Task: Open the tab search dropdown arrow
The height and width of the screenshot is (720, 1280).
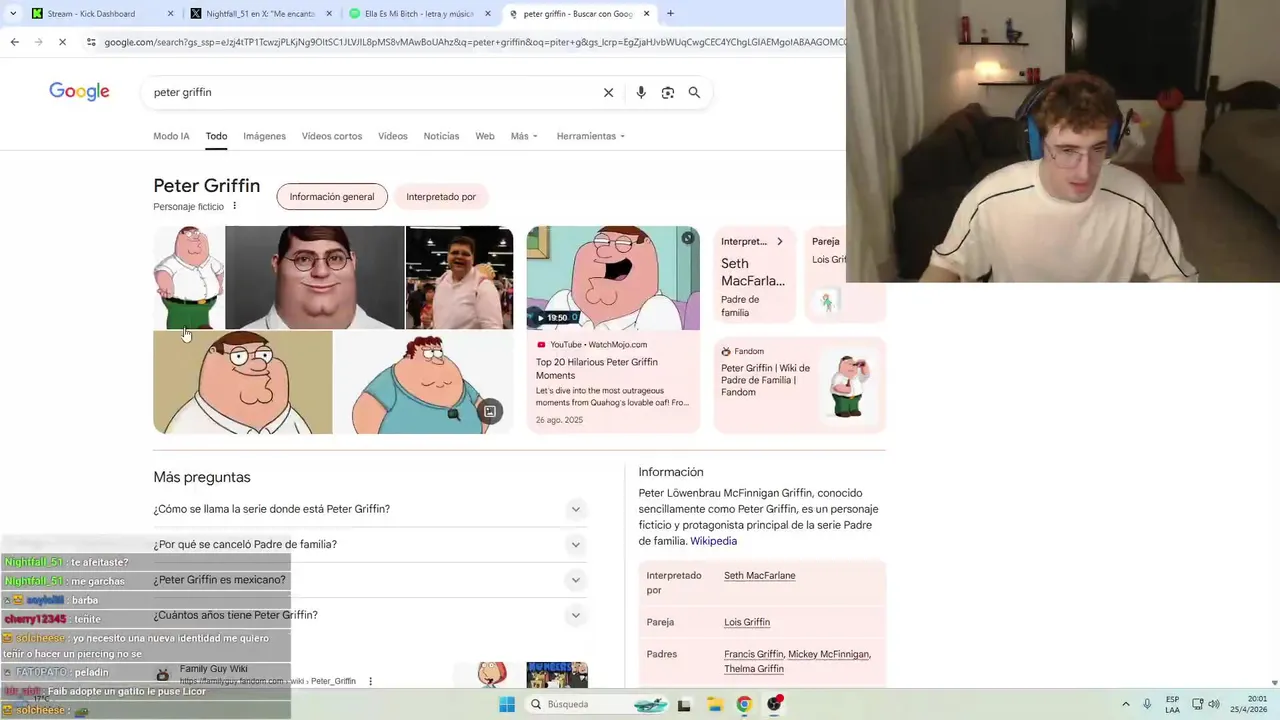Action: [13, 14]
